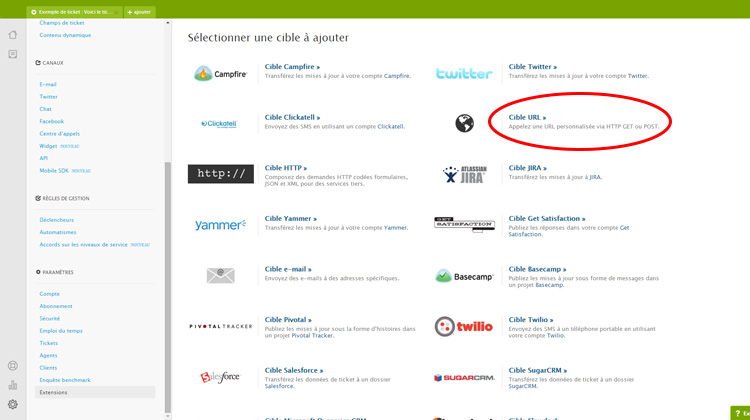The width and height of the screenshot is (750, 420).
Task: Open the reporting bar chart icon
Action: (x=13, y=385)
